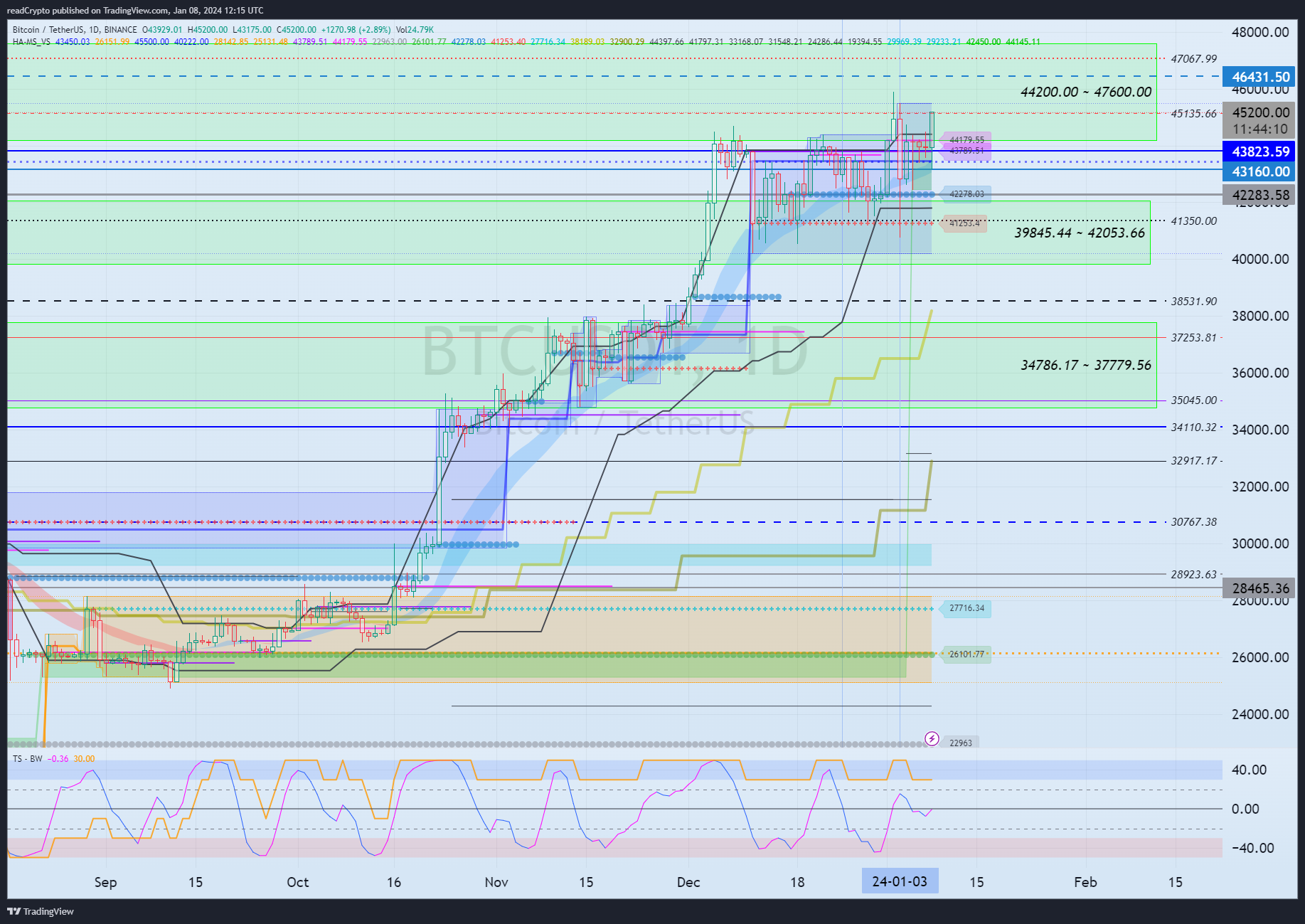Screen dimensions: 1305x924
Task: Click the 34110.32 level label
Action: [1194, 428]
